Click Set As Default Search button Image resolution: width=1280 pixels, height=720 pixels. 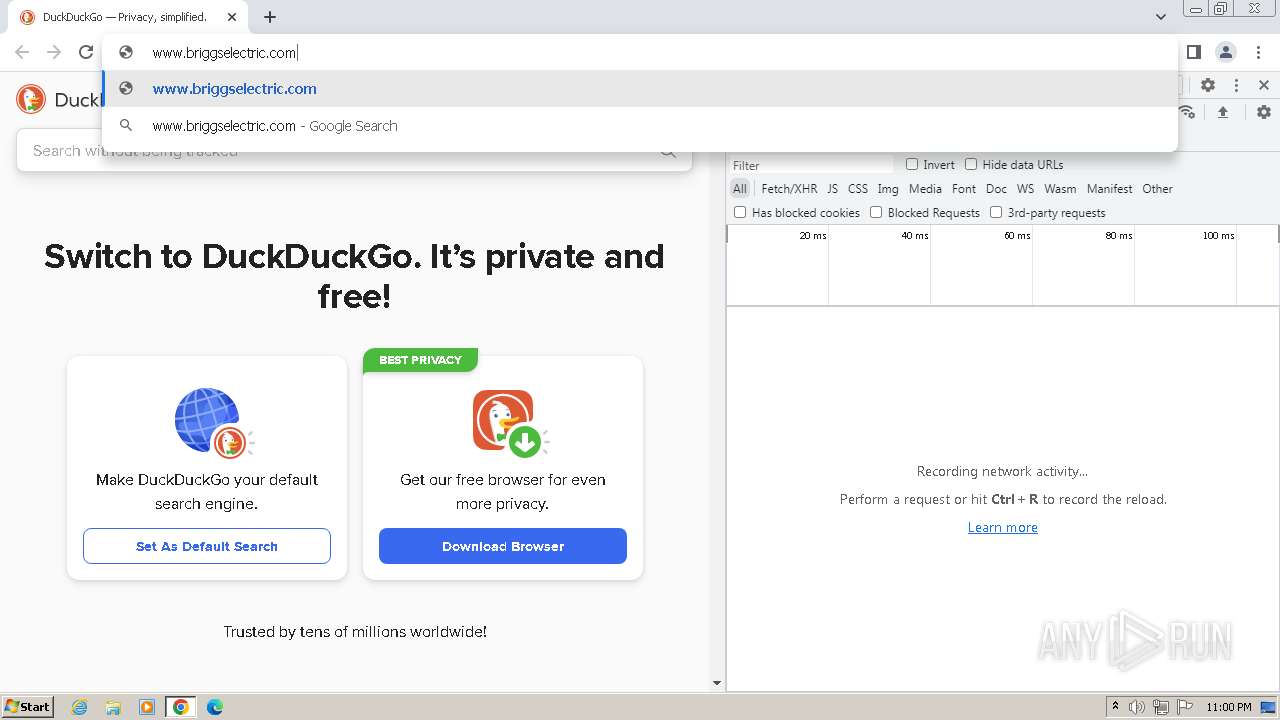click(207, 546)
